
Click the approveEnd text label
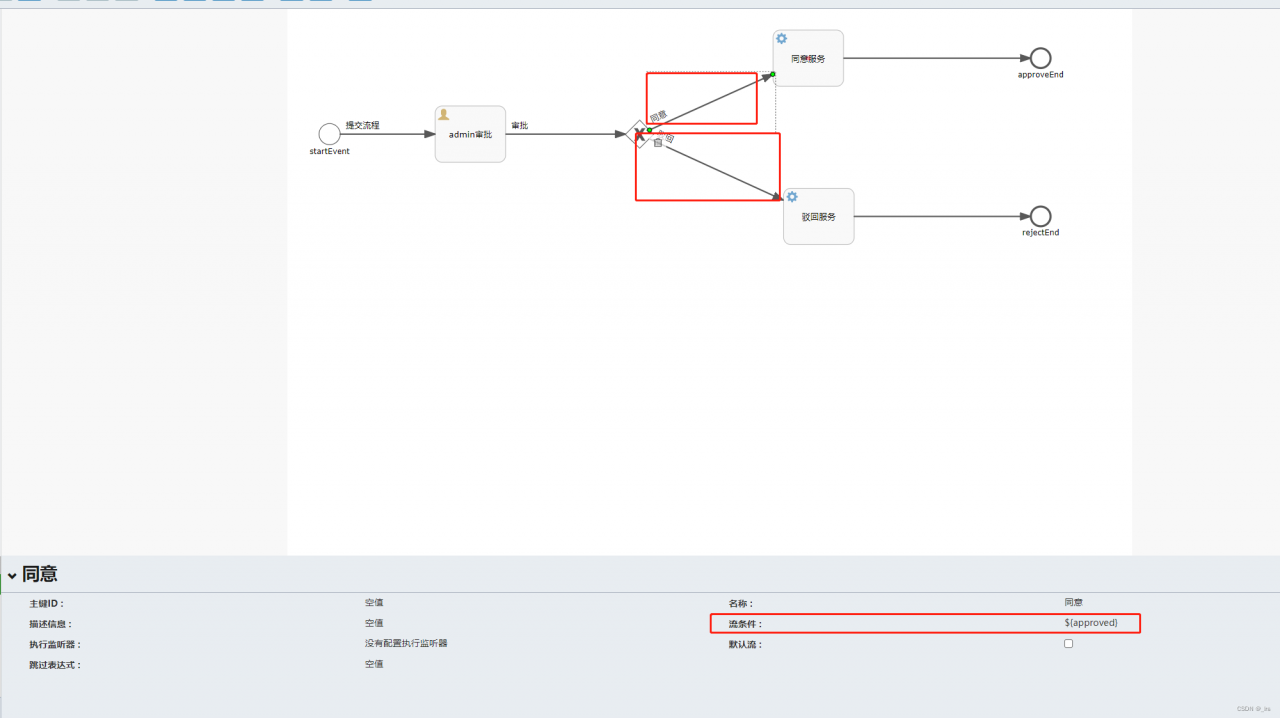coord(1041,74)
